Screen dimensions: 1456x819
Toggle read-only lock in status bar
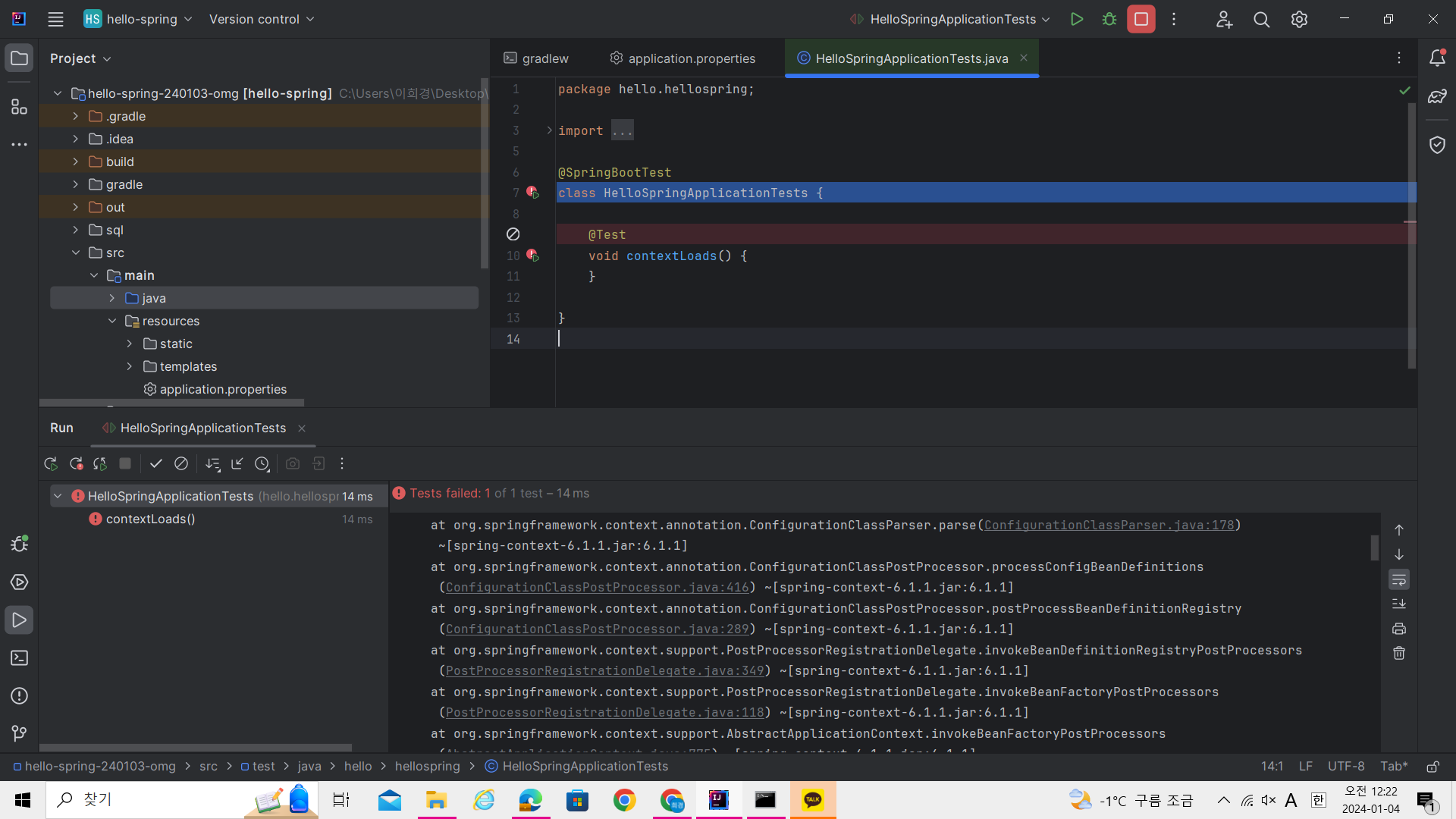point(1433,767)
